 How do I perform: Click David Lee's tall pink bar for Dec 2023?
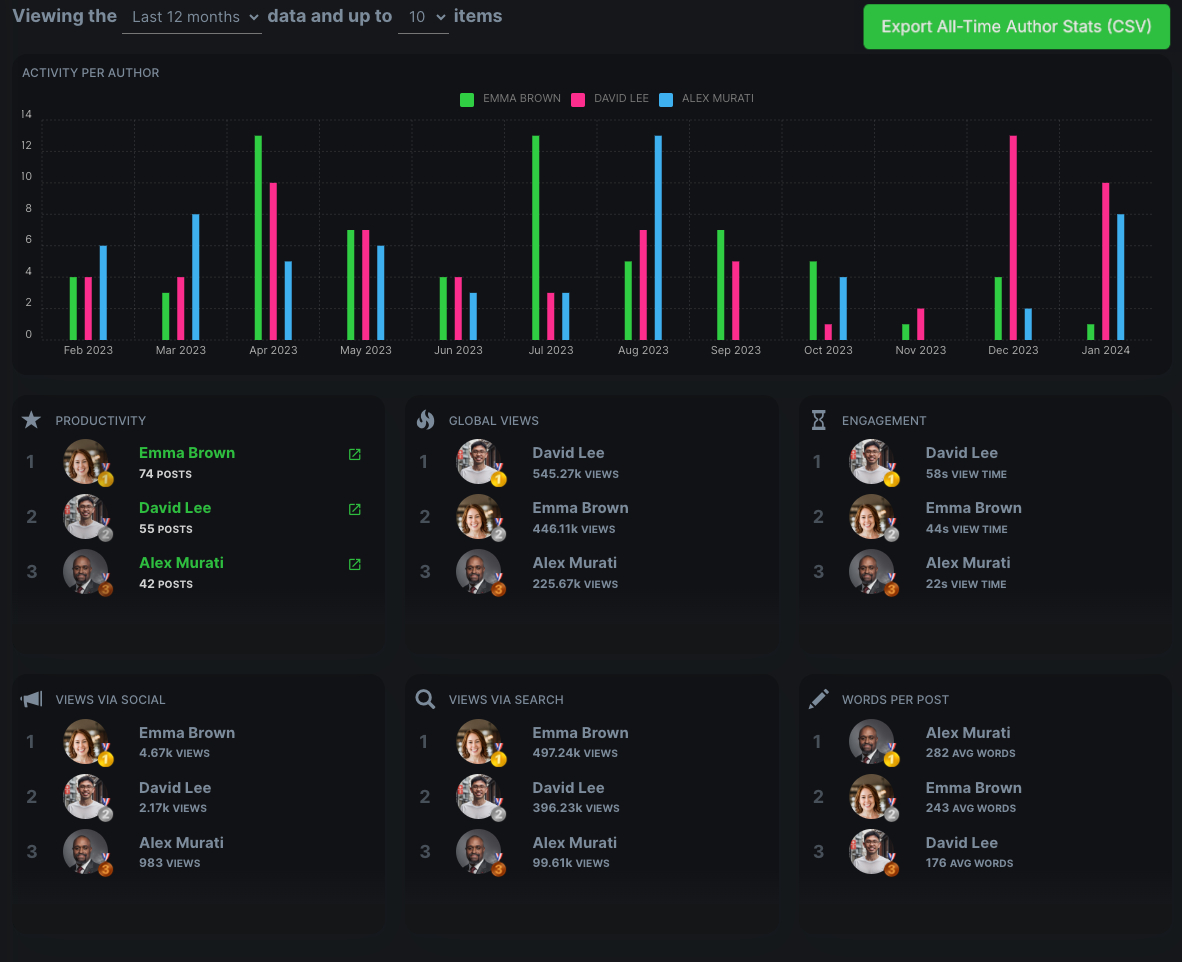[x=1012, y=240]
